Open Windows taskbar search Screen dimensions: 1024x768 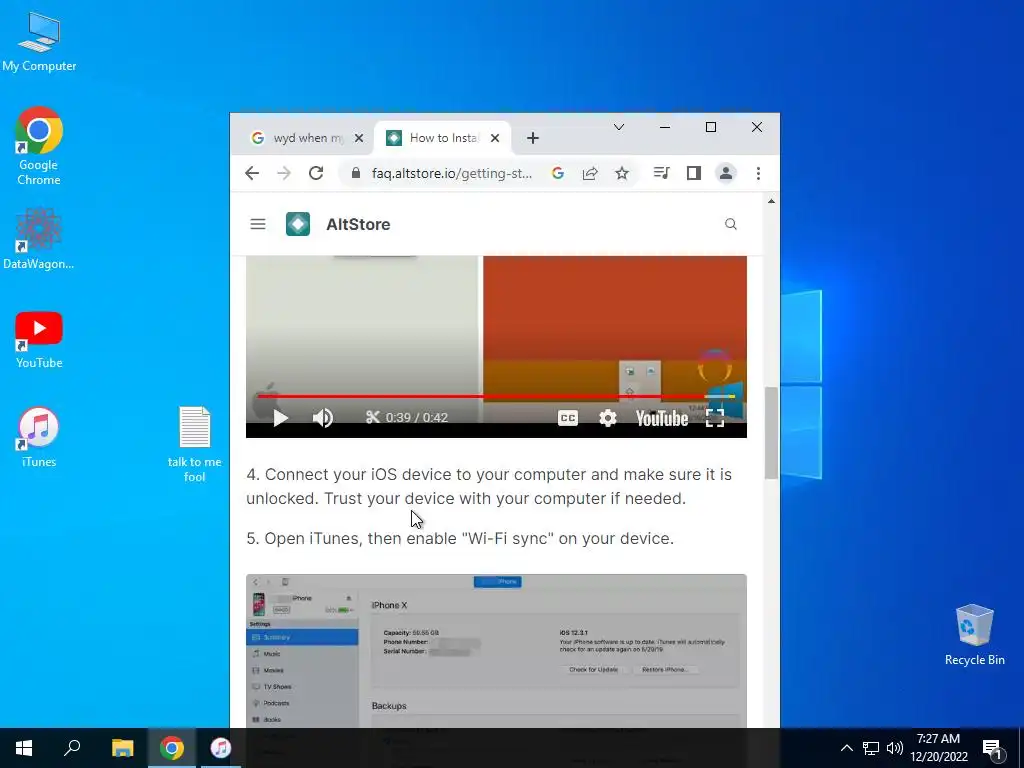(72, 748)
